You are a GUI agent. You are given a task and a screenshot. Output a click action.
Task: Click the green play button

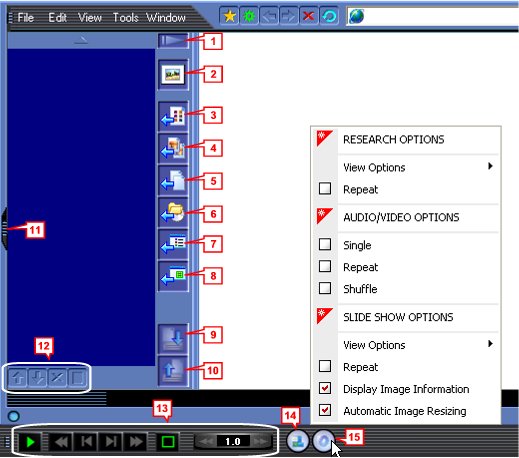point(30,442)
